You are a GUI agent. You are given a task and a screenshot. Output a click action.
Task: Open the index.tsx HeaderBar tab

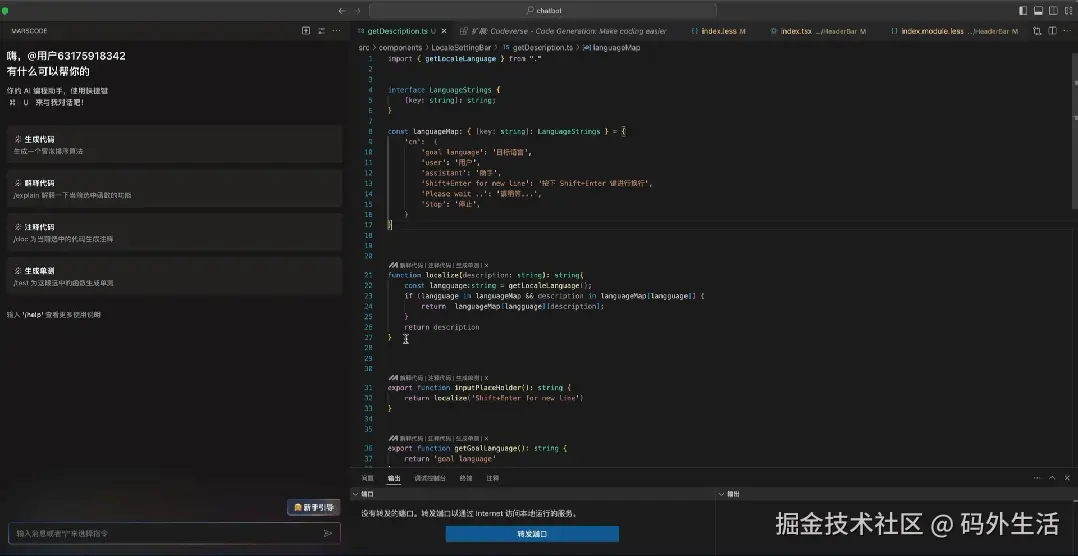[817, 31]
